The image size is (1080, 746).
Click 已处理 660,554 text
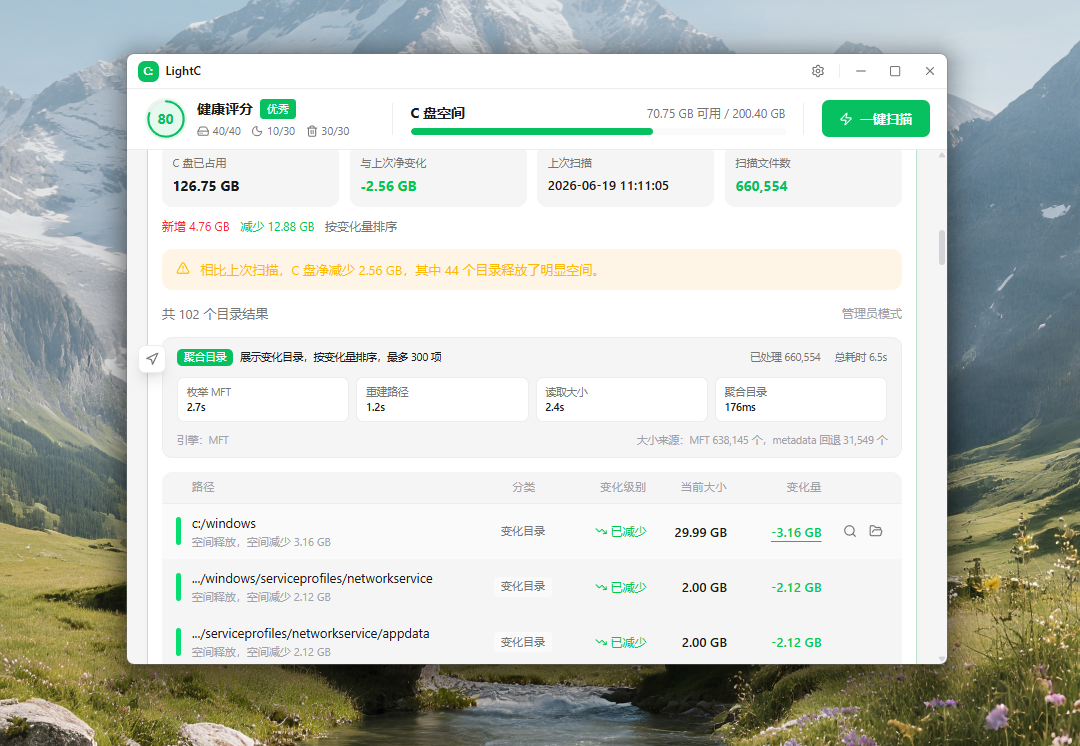(x=785, y=358)
